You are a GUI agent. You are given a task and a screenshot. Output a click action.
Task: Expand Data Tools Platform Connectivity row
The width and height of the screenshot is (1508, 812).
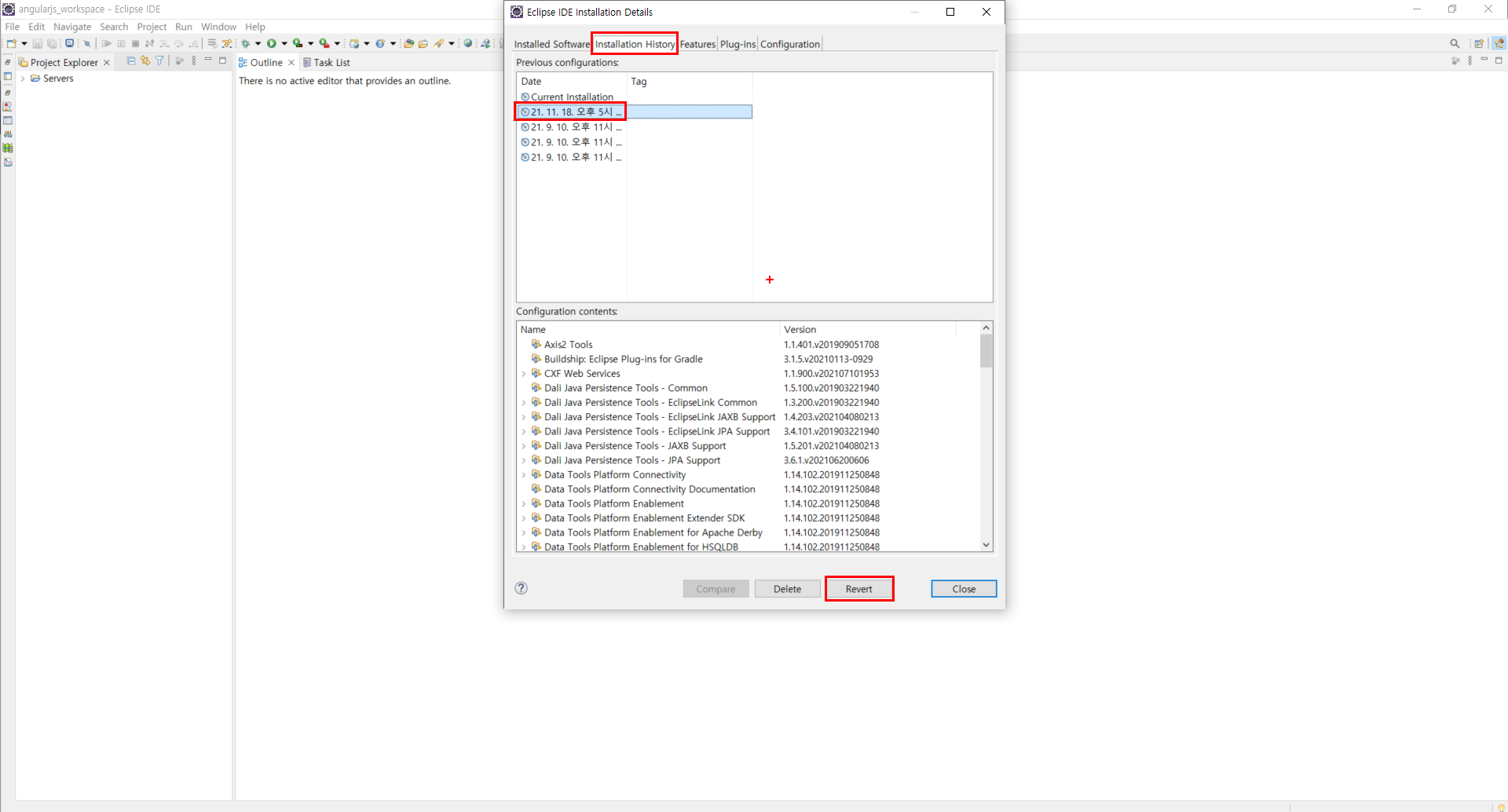click(524, 475)
